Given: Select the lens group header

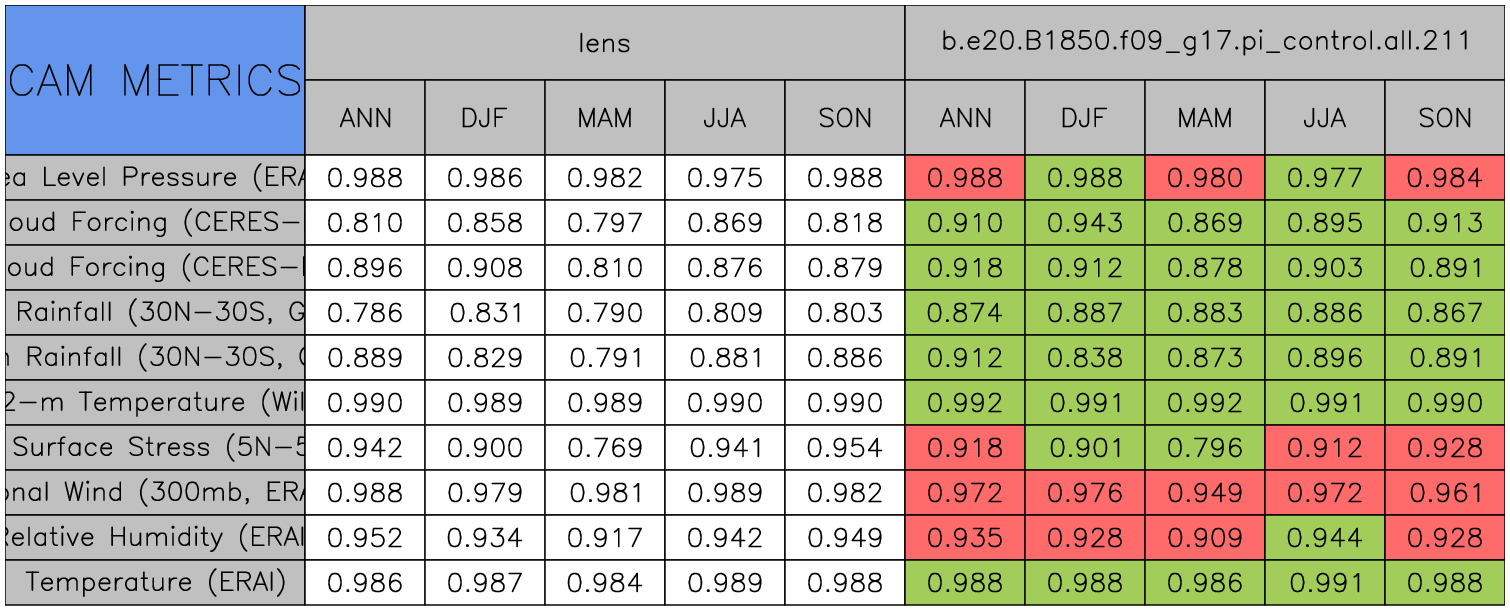Looking at the screenshot, I should (x=604, y=43).
